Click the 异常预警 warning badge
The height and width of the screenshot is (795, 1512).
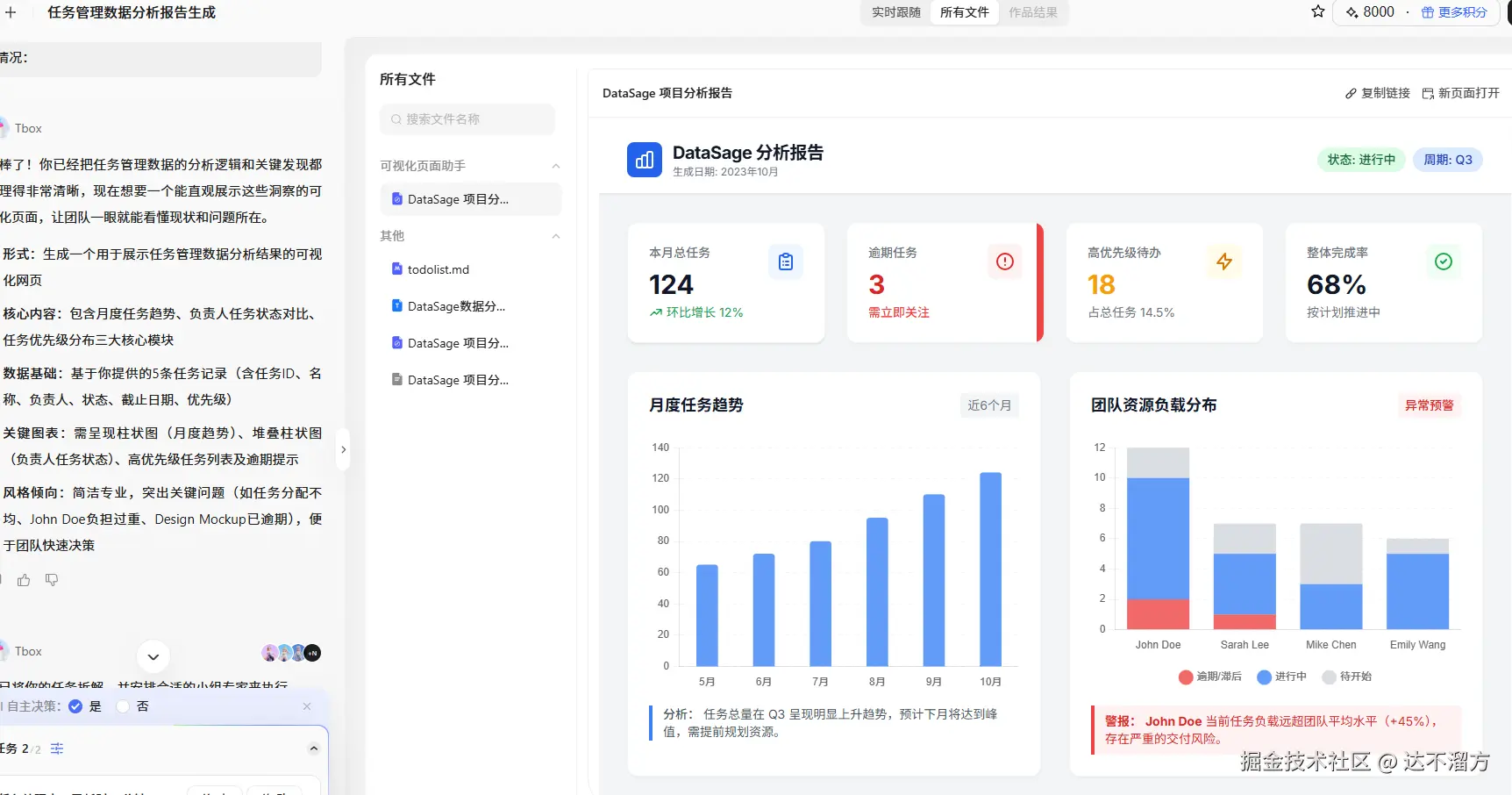pos(1430,405)
